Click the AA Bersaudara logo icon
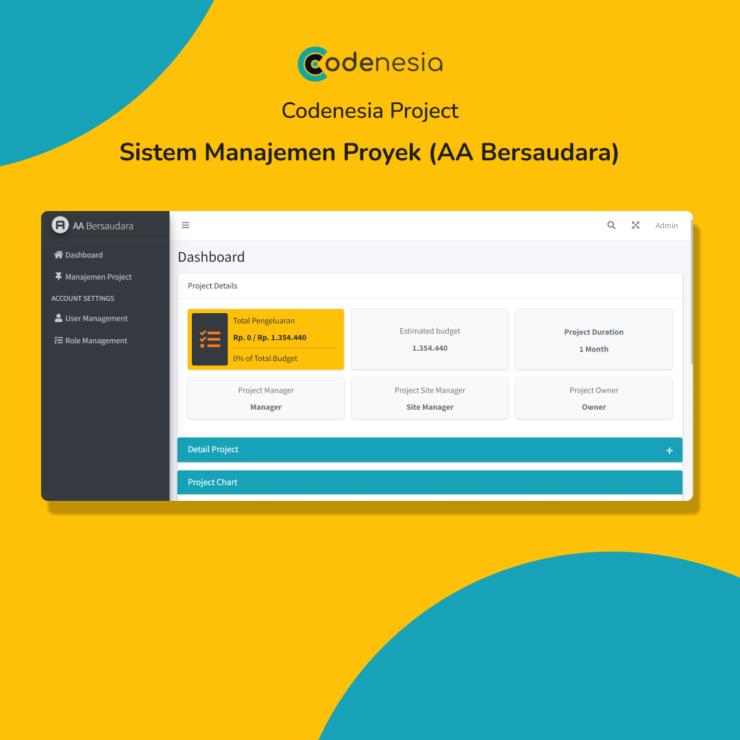This screenshot has width=740, height=740. click(60, 225)
